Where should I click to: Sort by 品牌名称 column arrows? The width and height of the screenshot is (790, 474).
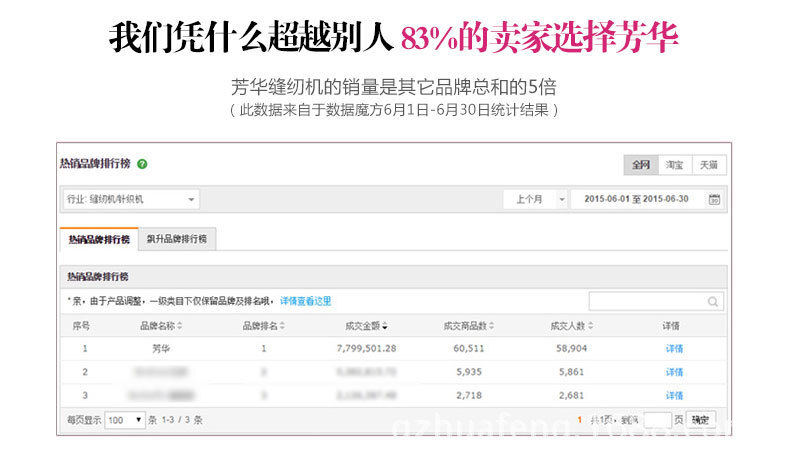pyautogui.click(x=179, y=326)
